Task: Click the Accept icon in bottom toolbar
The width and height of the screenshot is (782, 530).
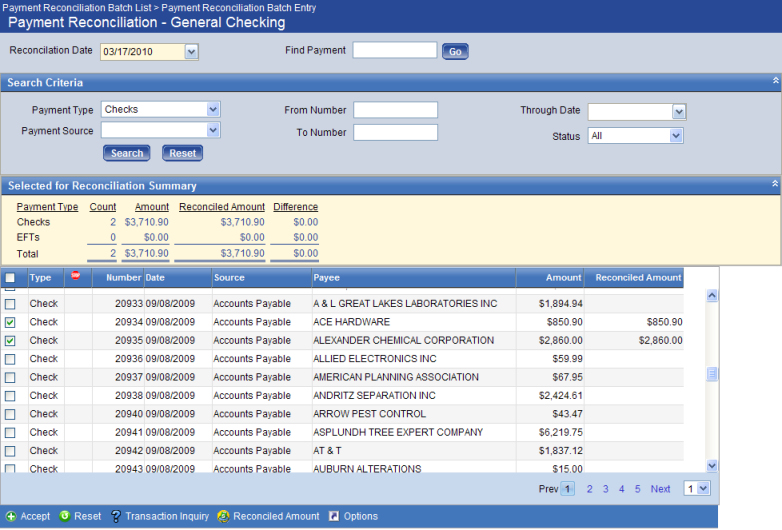Action: 11,517
